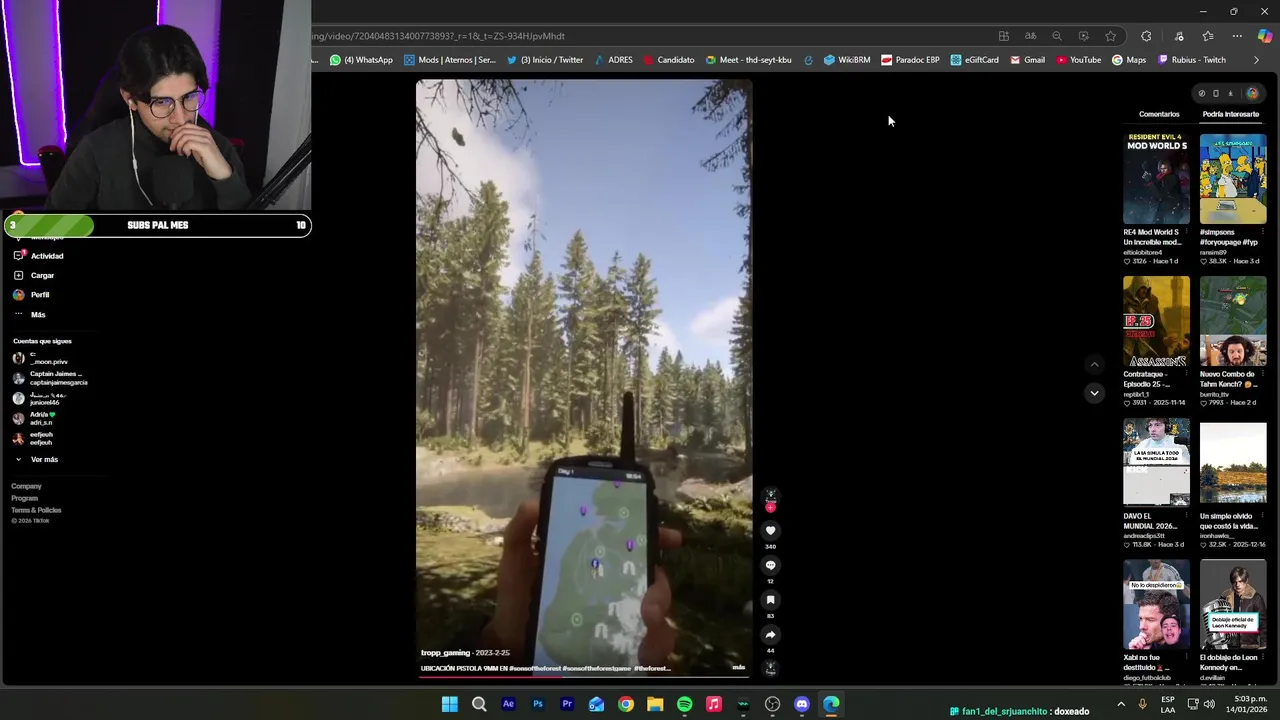Open Discord from the taskbar
The width and height of the screenshot is (1280, 720).
(x=801, y=704)
